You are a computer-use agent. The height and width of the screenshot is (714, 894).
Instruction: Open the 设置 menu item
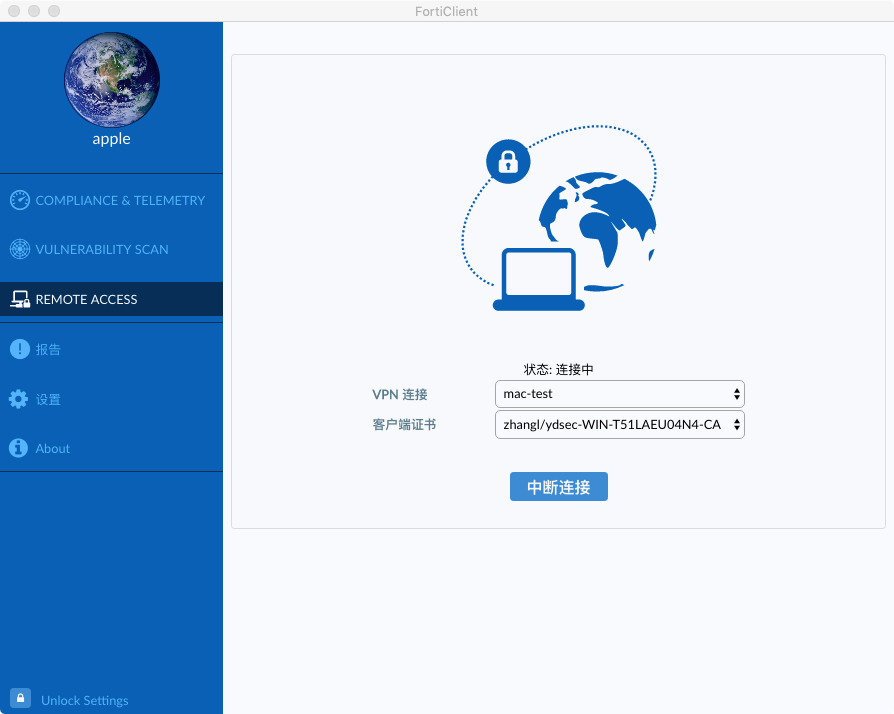111,399
